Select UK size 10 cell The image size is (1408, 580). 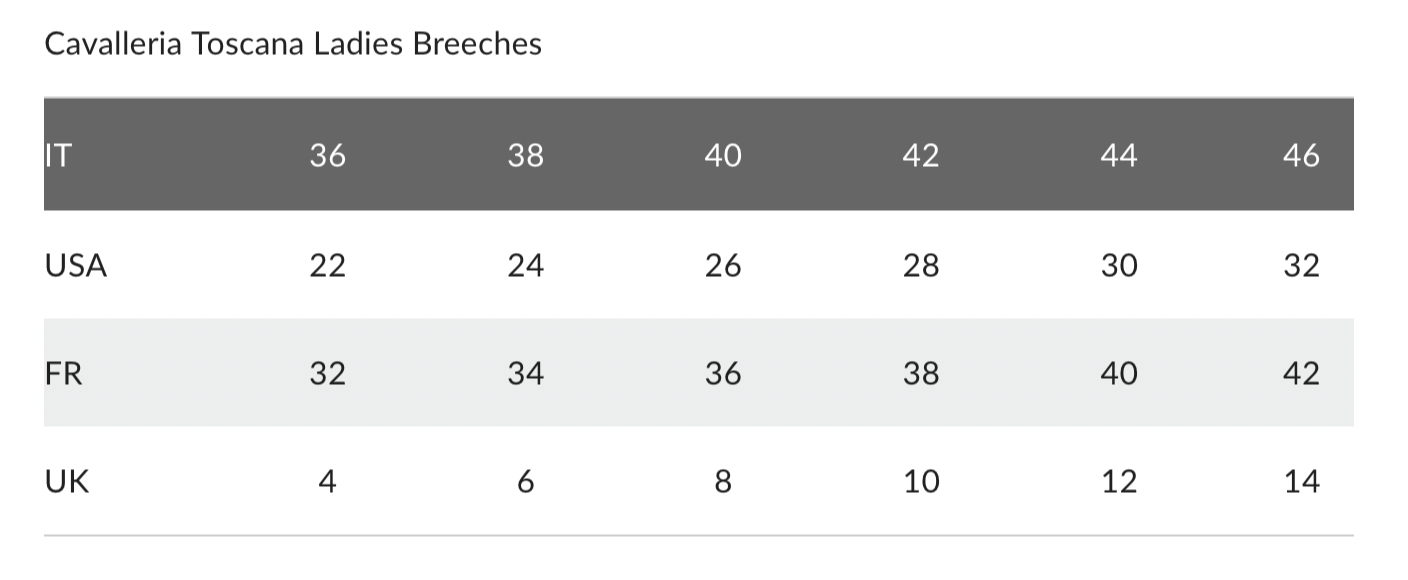920,483
